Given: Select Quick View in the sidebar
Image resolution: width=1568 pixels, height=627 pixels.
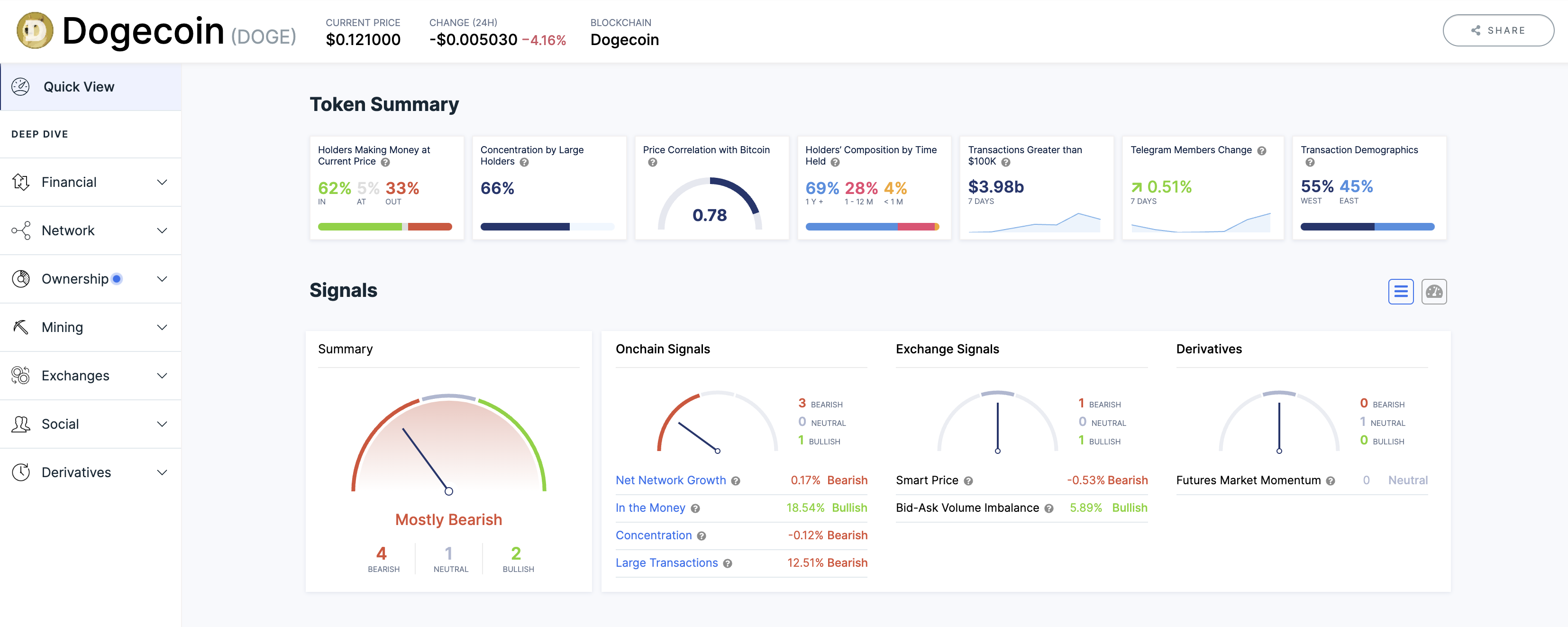Looking at the screenshot, I should (x=91, y=86).
